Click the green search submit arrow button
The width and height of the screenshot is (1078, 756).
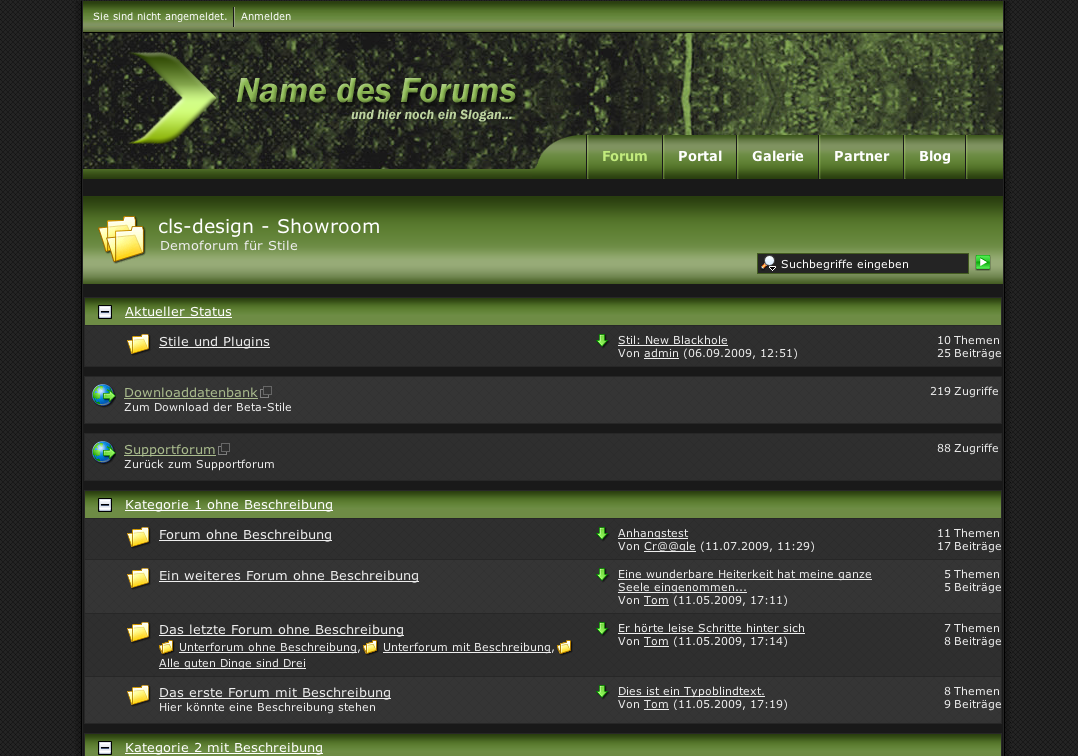tap(983, 263)
